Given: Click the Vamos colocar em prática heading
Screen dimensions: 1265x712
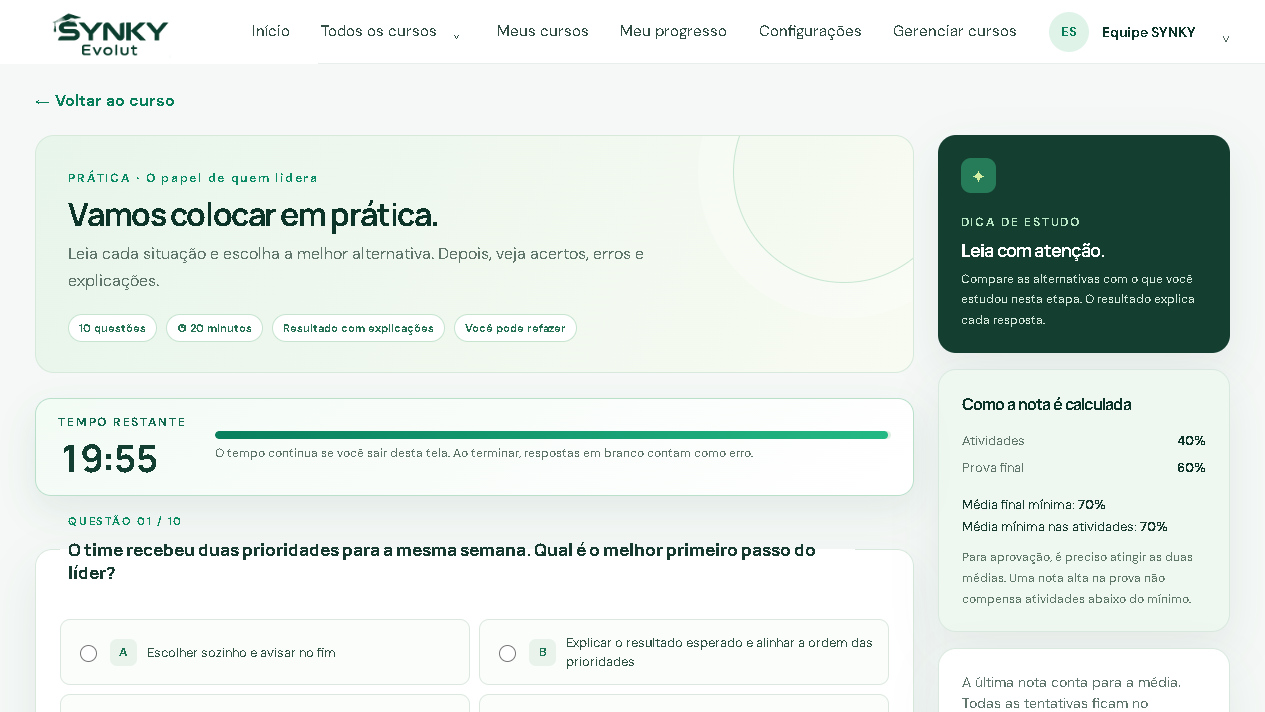Looking at the screenshot, I should pyautogui.click(x=253, y=215).
